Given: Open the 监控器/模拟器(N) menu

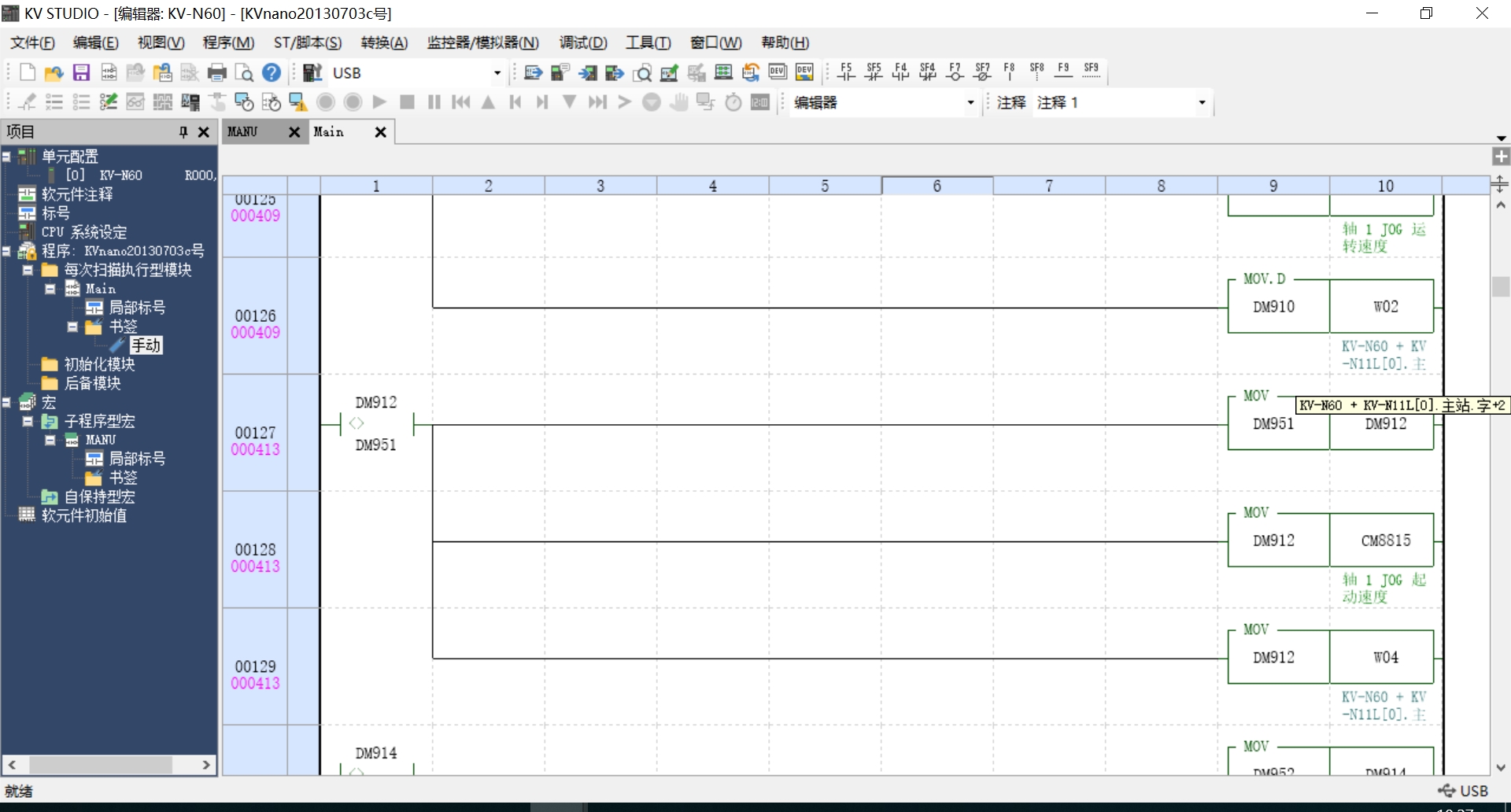Looking at the screenshot, I should [x=482, y=42].
